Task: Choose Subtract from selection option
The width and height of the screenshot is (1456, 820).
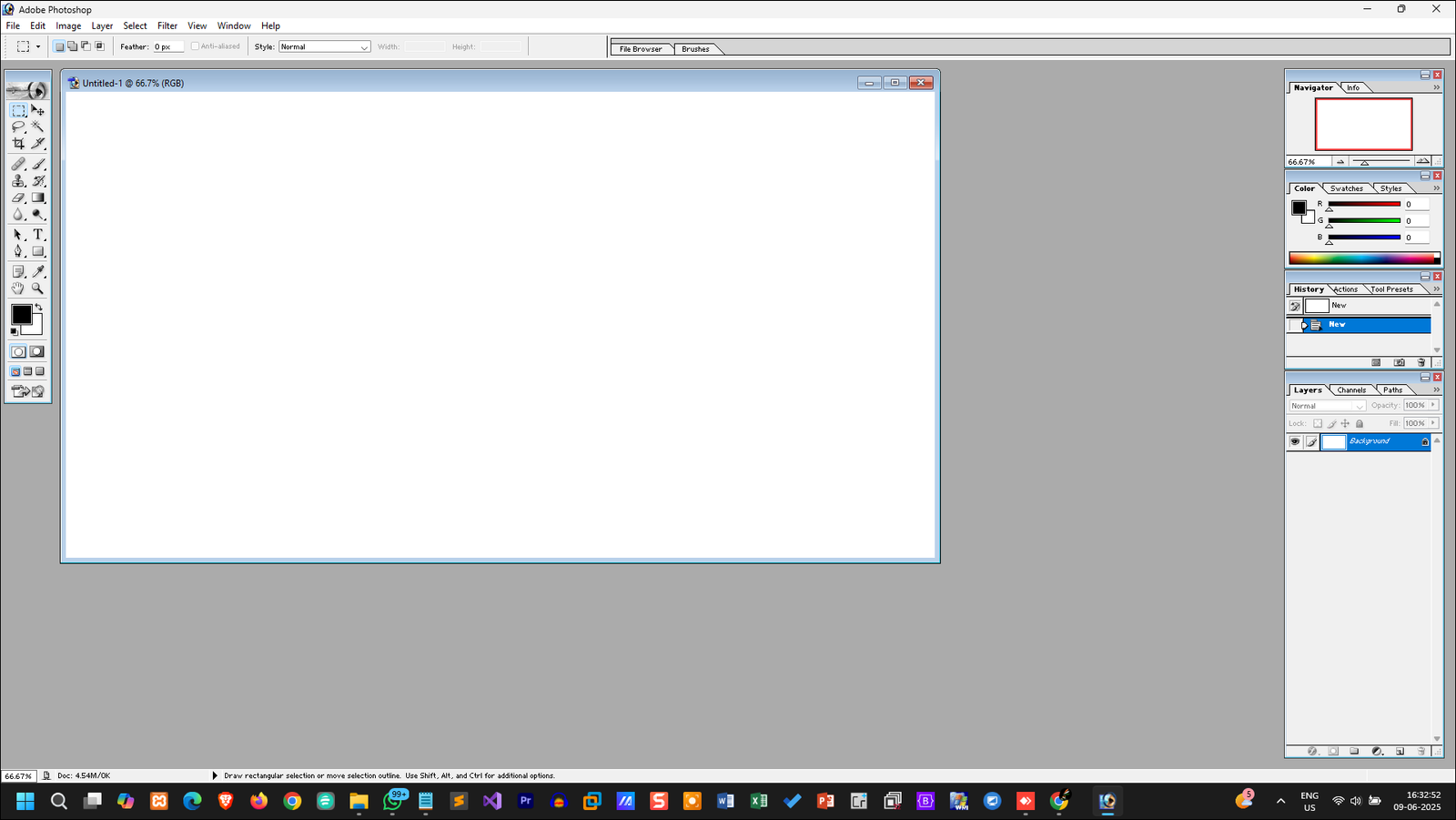Action: click(86, 46)
